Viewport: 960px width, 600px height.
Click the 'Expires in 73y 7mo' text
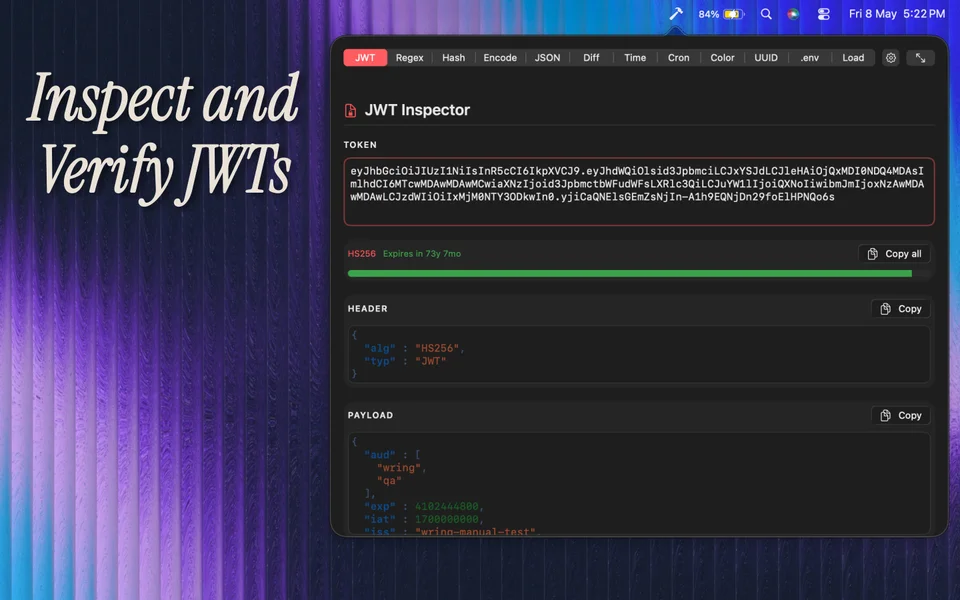422,253
